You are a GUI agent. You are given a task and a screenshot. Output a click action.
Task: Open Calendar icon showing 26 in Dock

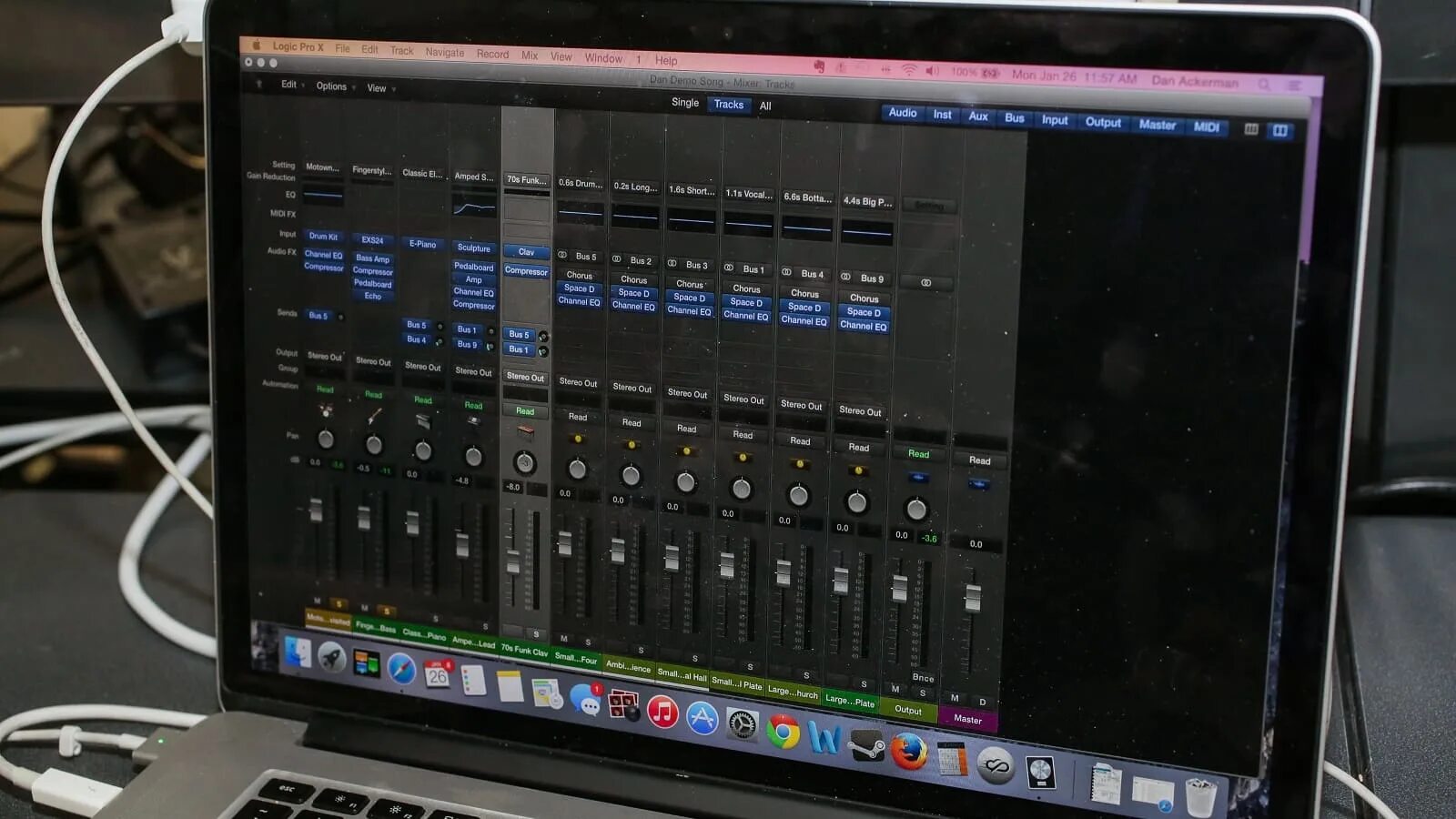coord(438,674)
